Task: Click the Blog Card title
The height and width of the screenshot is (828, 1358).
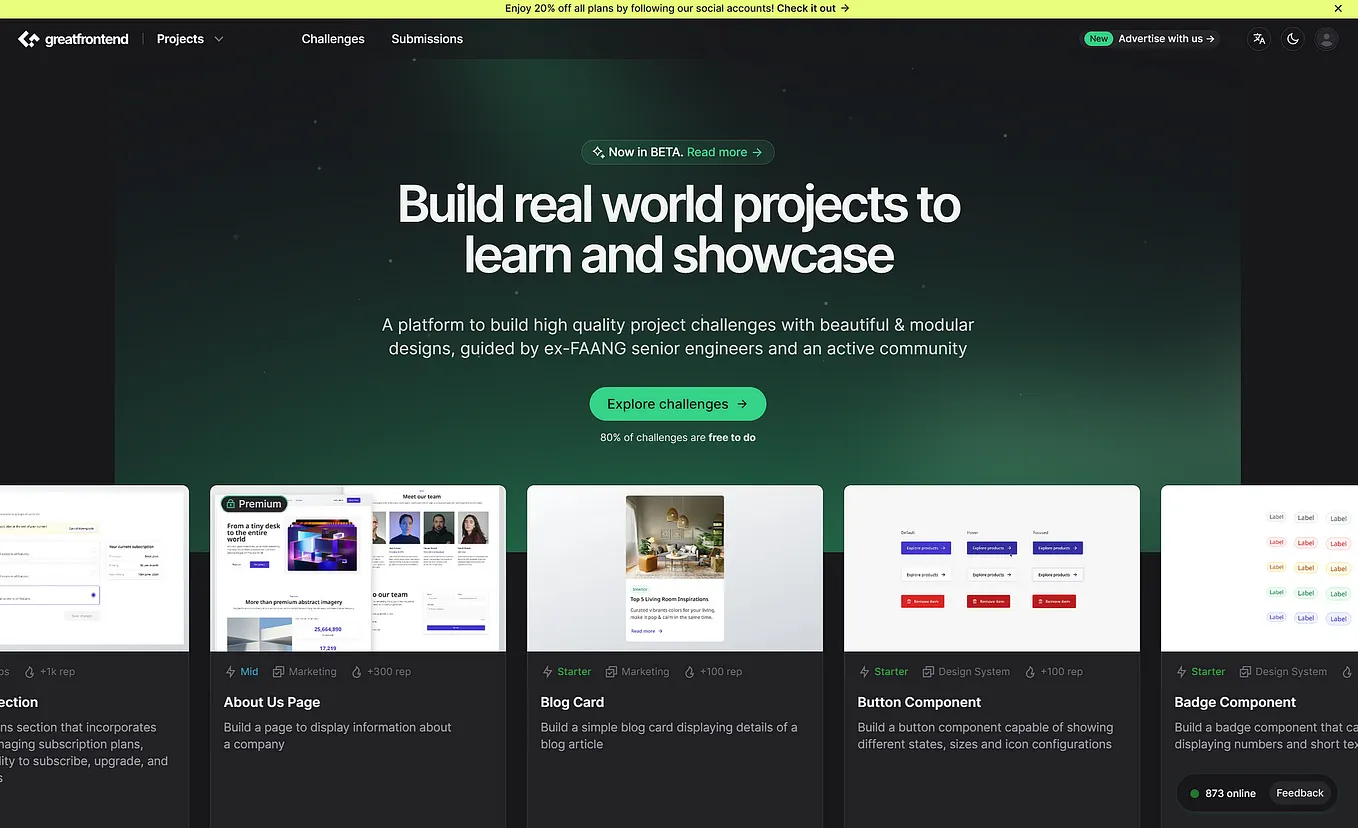Action: pyautogui.click(x=573, y=702)
